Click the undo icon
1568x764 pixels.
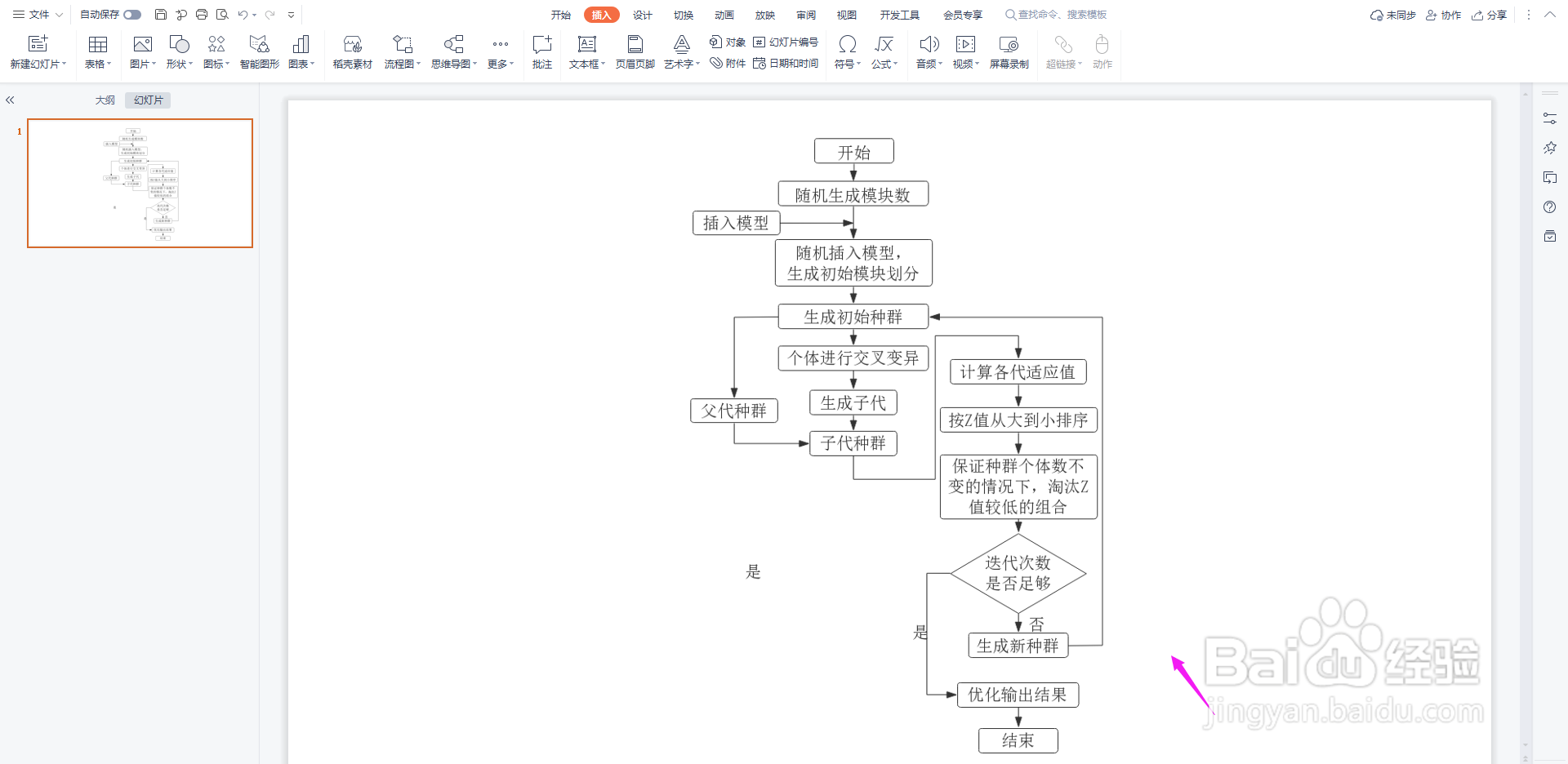pyautogui.click(x=243, y=15)
